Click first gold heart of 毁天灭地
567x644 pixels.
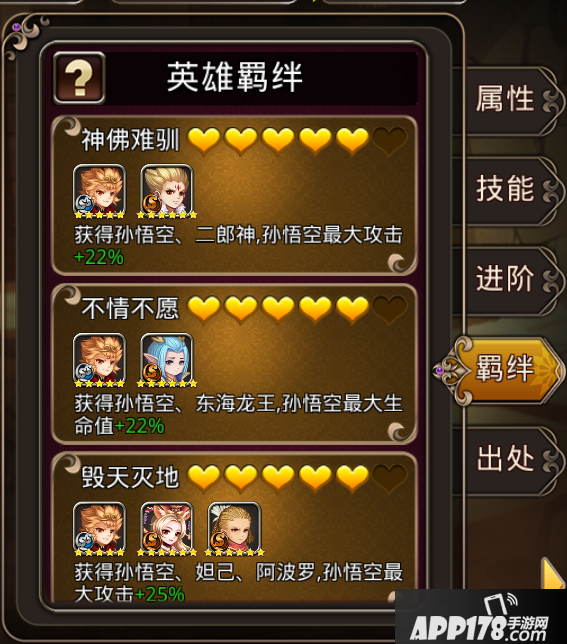click(x=204, y=478)
